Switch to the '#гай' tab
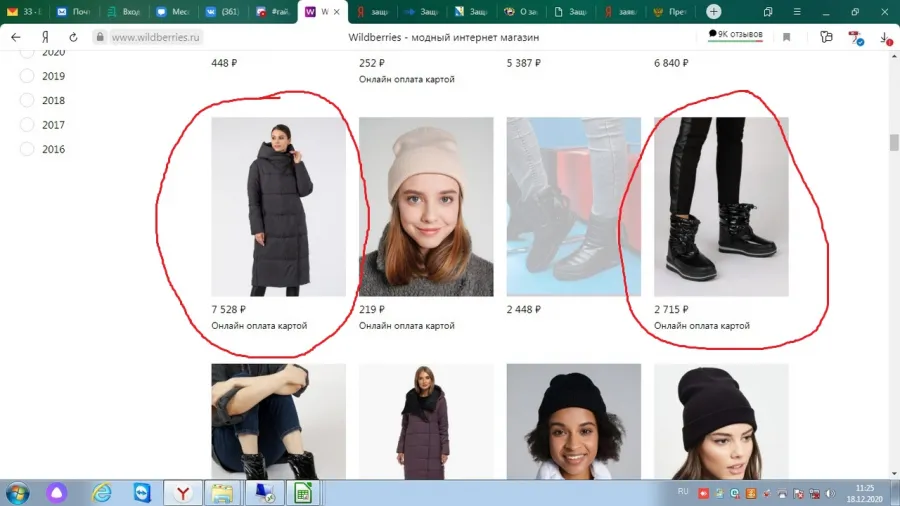 (x=273, y=11)
